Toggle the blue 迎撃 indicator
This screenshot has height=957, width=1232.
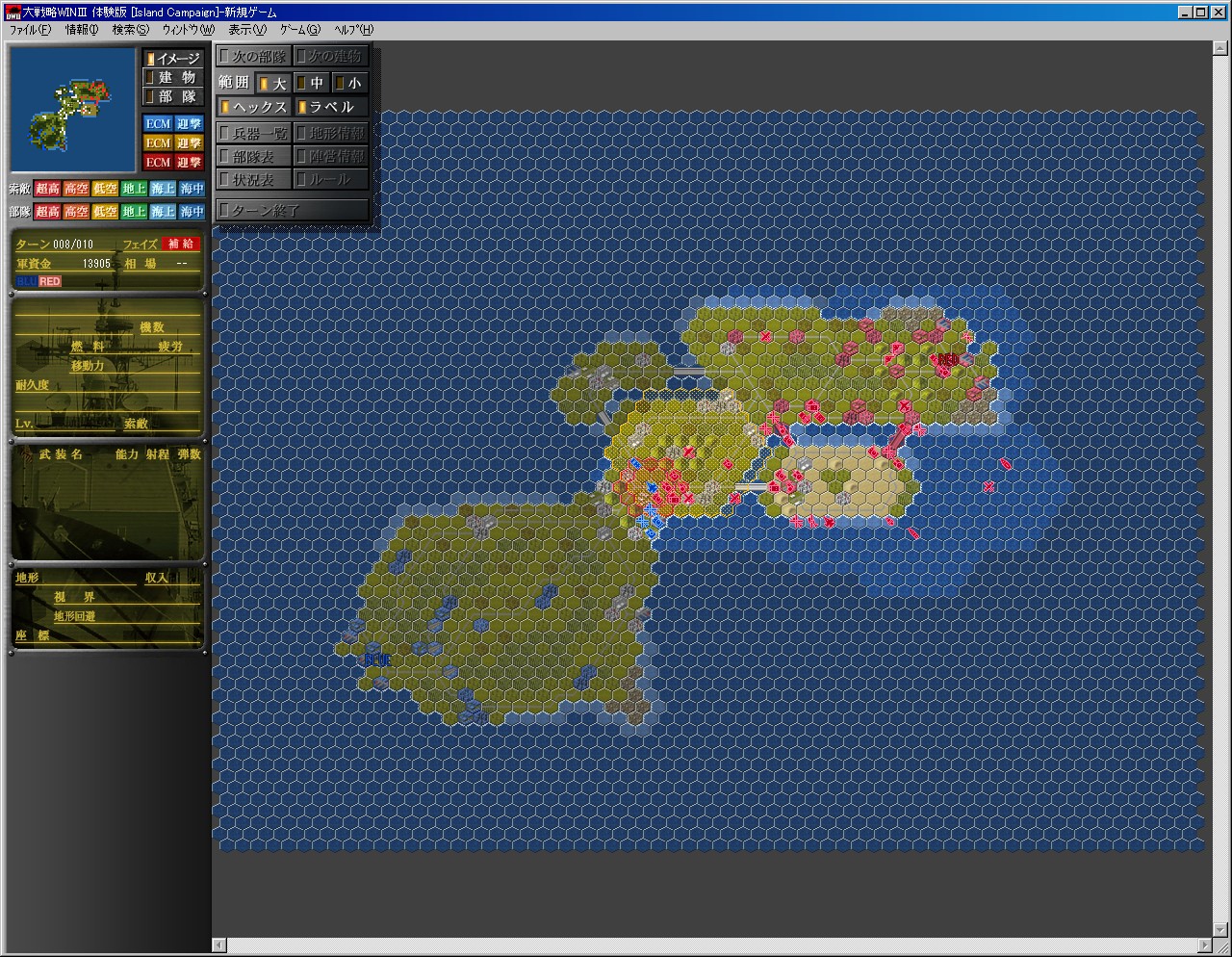pyautogui.click(x=189, y=123)
